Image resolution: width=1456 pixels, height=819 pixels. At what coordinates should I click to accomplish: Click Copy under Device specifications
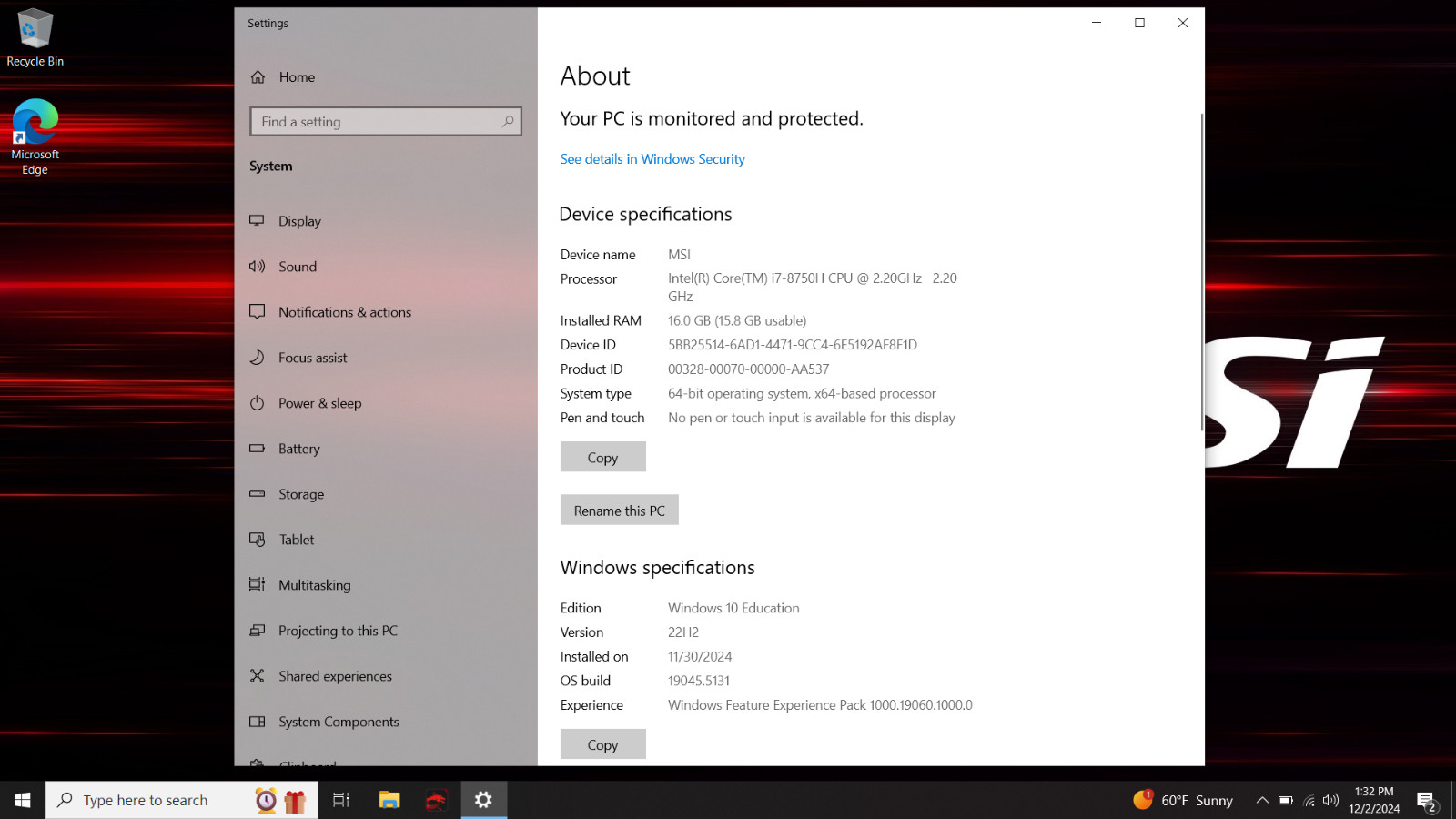[603, 457]
